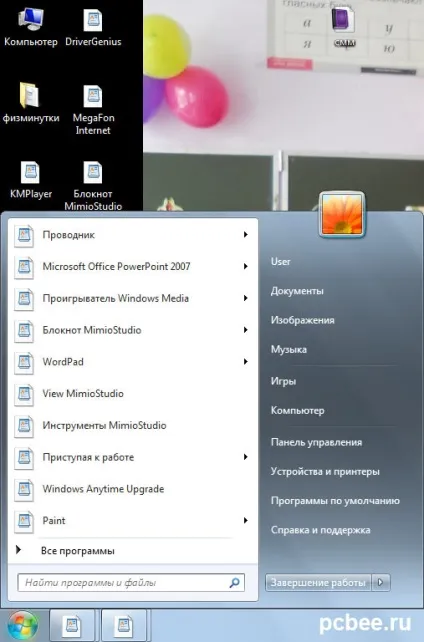Expand the Приступая к работе submenu arrow

(246, 457)
